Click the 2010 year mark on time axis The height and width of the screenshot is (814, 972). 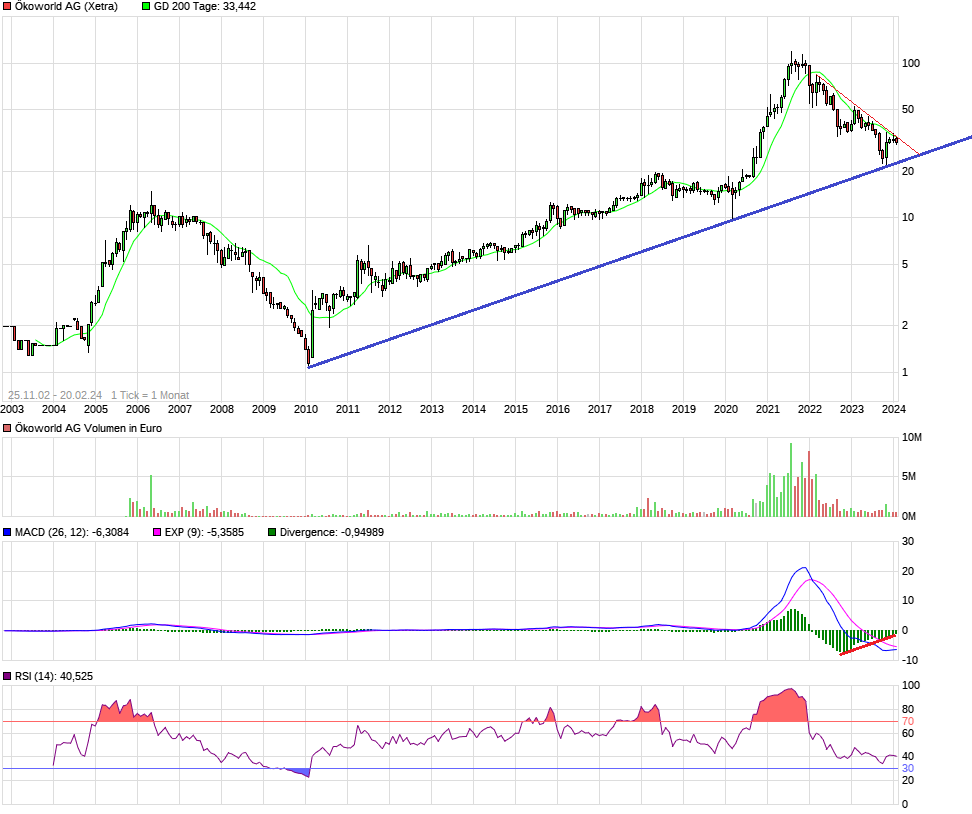pos(305,409)
